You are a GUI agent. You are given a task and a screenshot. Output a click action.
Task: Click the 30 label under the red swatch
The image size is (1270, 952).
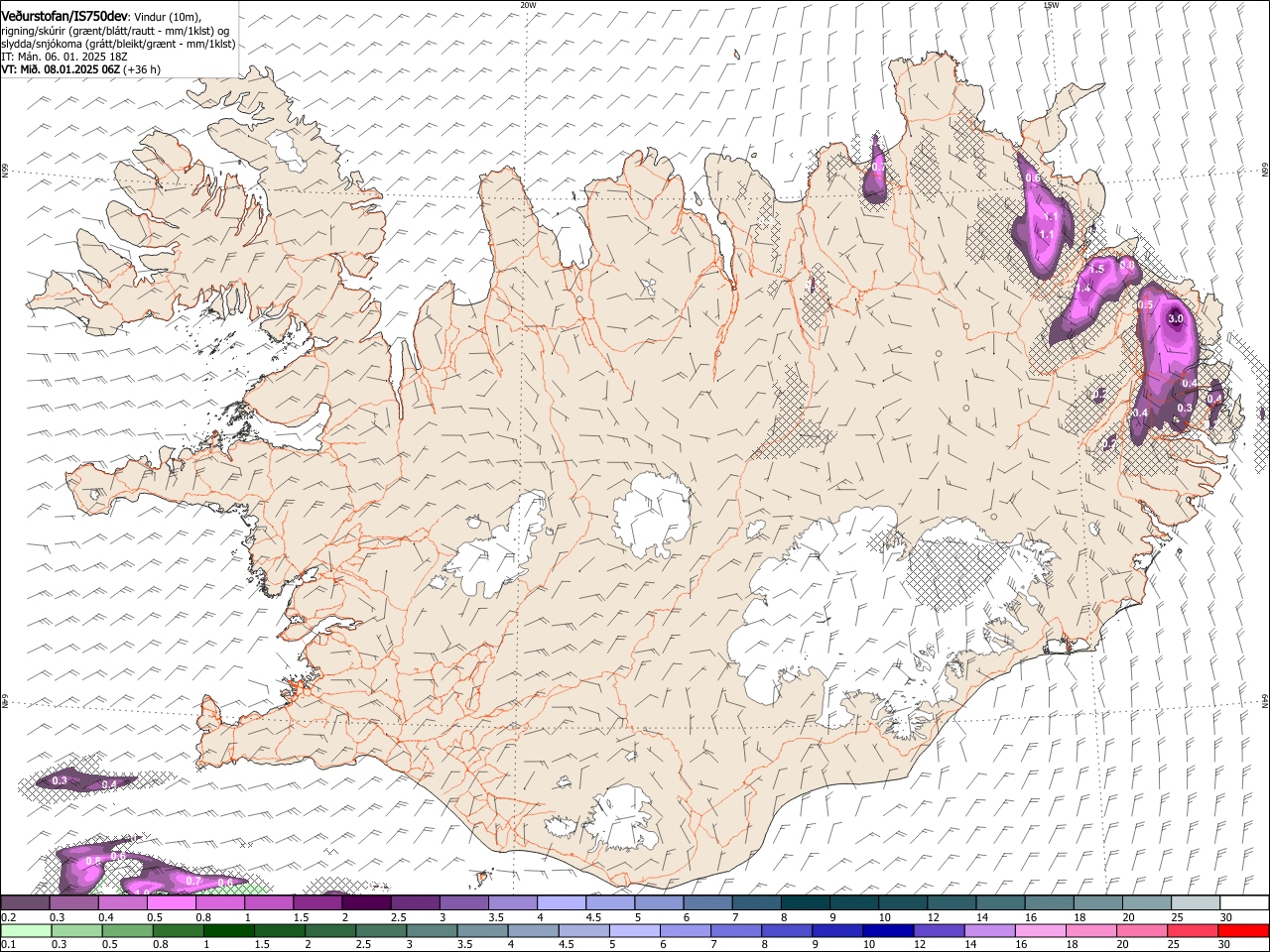point(1225,944)
